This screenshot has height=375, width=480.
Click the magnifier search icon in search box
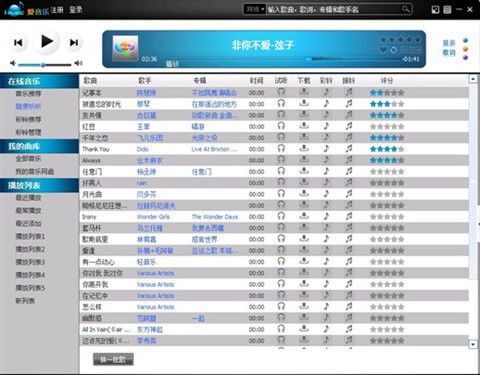(x=406, y=9)
